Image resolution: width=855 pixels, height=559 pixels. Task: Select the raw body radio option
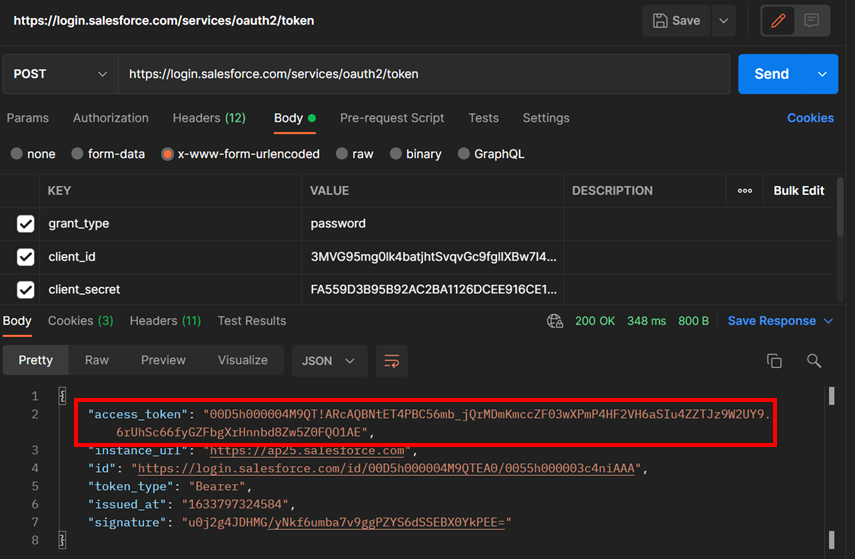[343, 154]
